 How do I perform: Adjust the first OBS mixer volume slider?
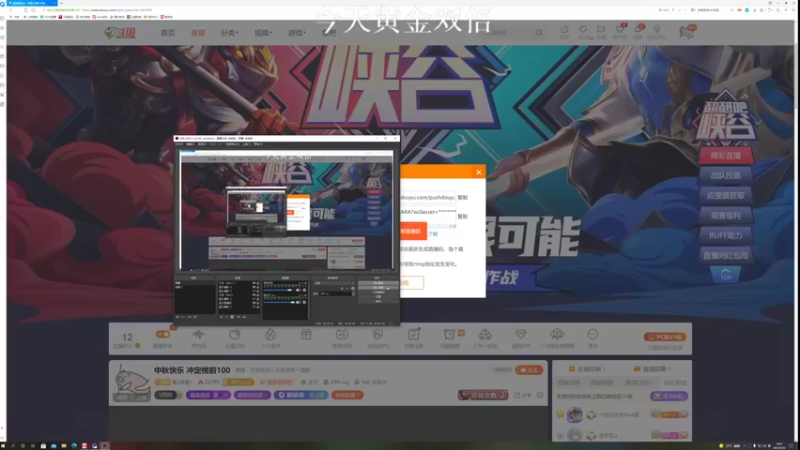point(279,290)
